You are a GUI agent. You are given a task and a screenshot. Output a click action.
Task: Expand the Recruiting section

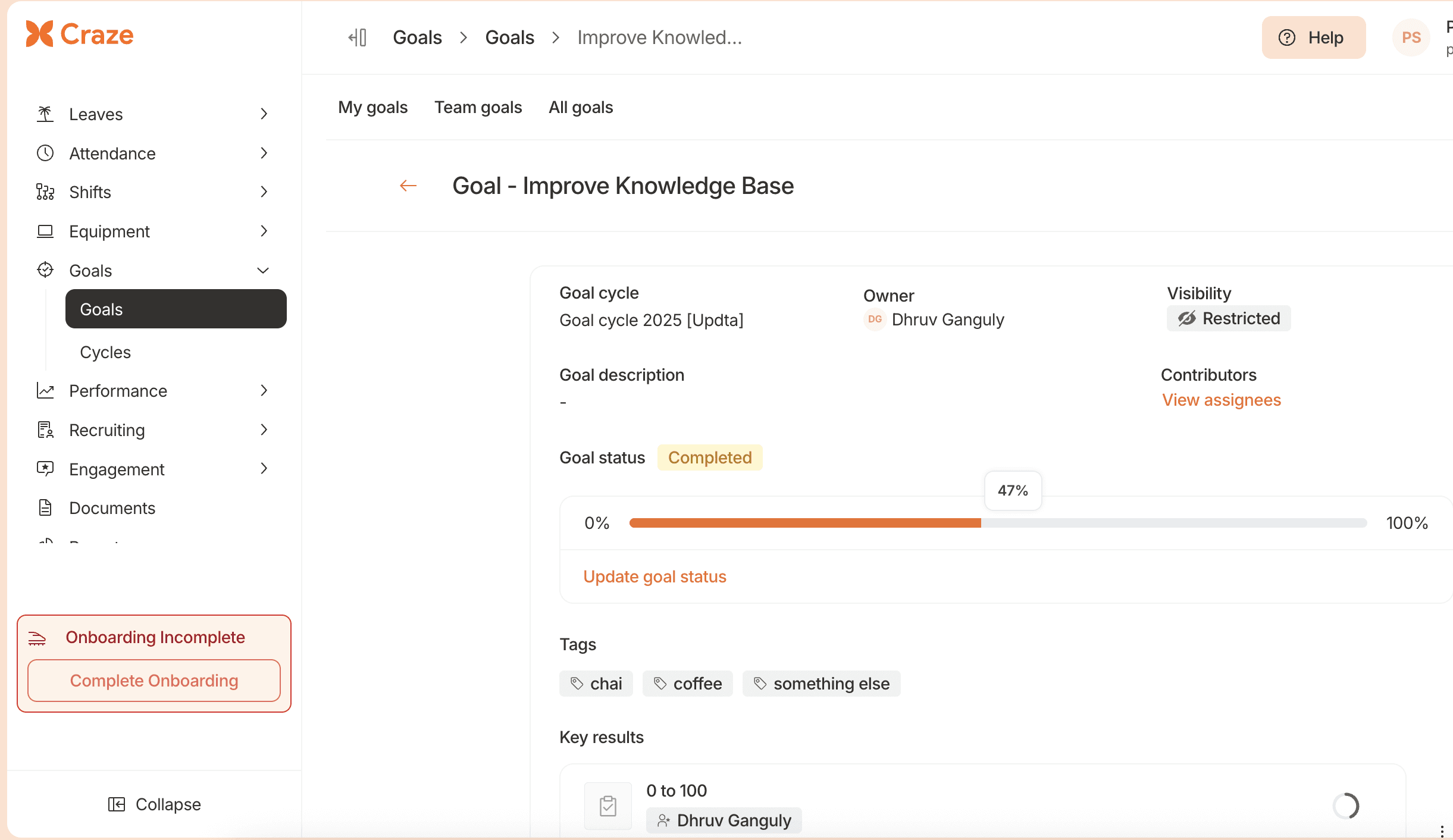coord(264,430)
